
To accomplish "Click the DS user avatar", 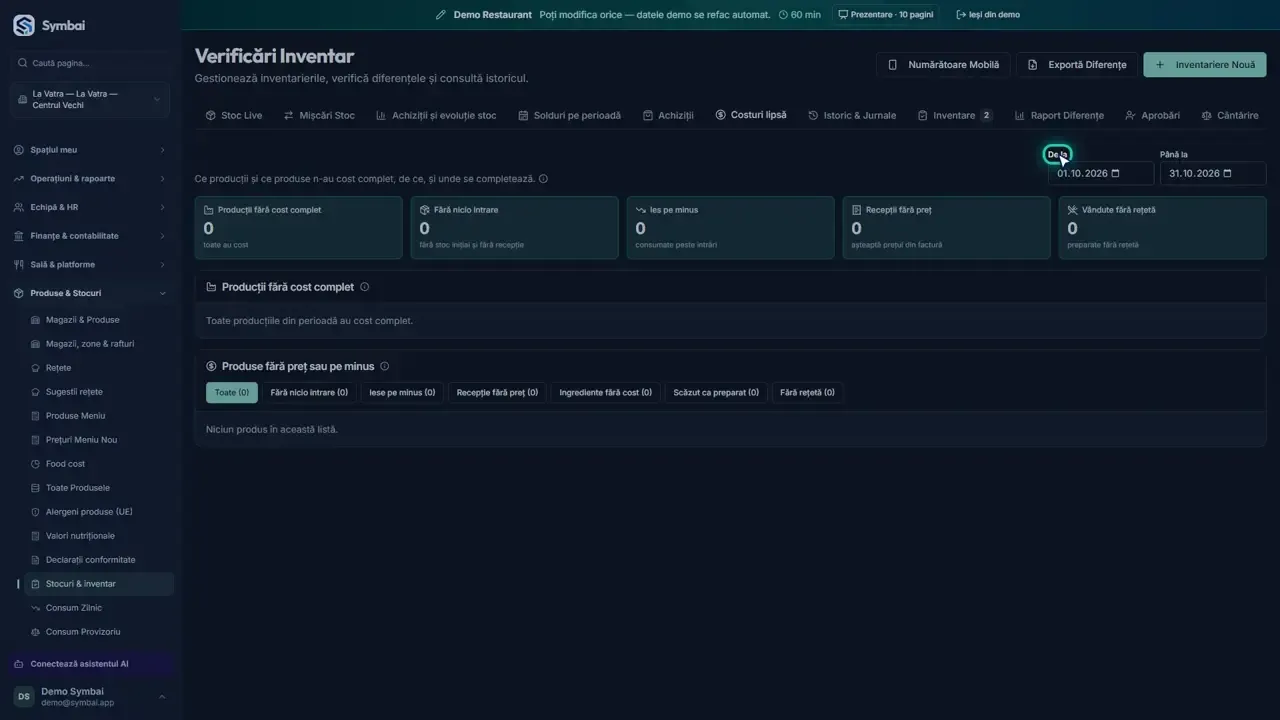I will 23,697.
